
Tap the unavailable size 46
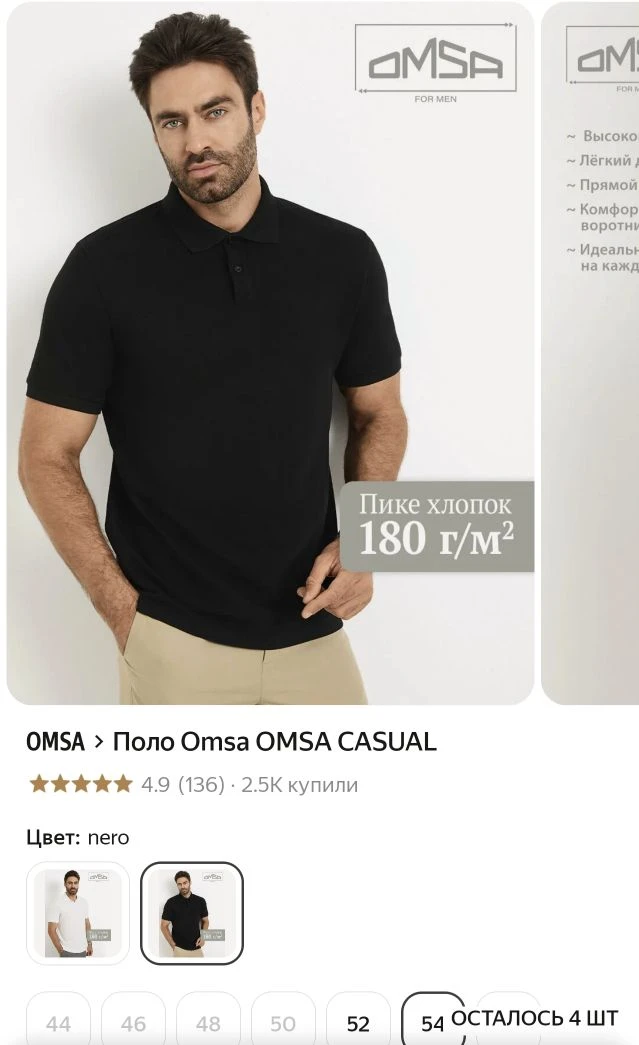pos(133,1023)
